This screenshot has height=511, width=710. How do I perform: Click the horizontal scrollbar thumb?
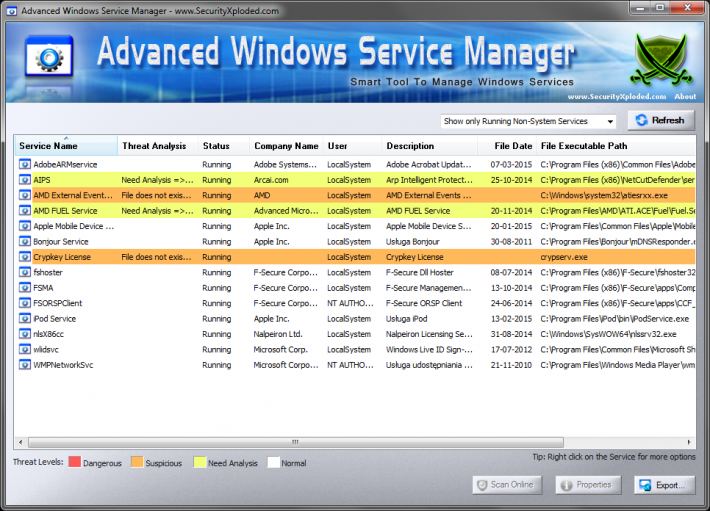click(296, 442)
